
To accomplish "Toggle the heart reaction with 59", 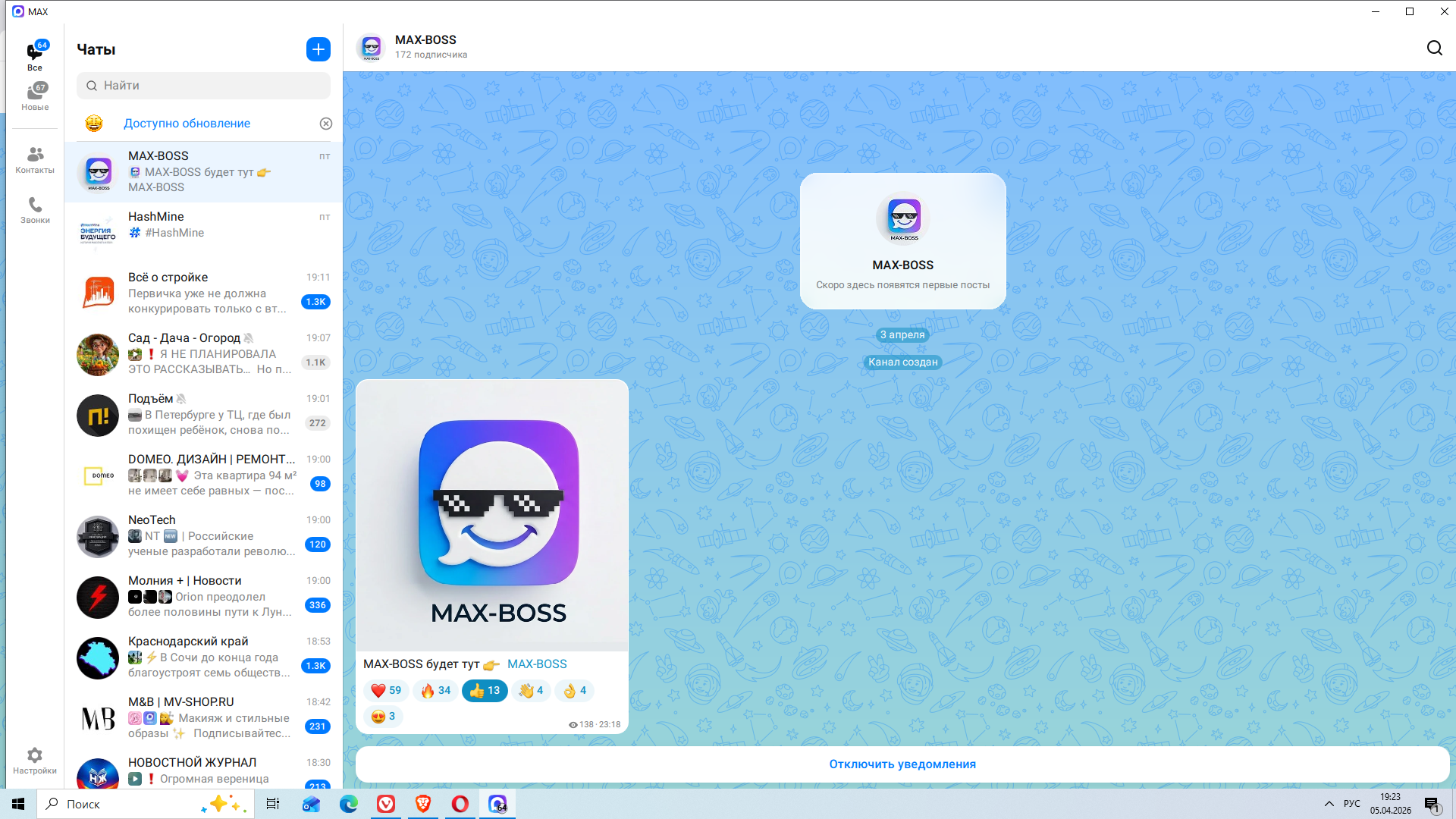I will point(386,690).
